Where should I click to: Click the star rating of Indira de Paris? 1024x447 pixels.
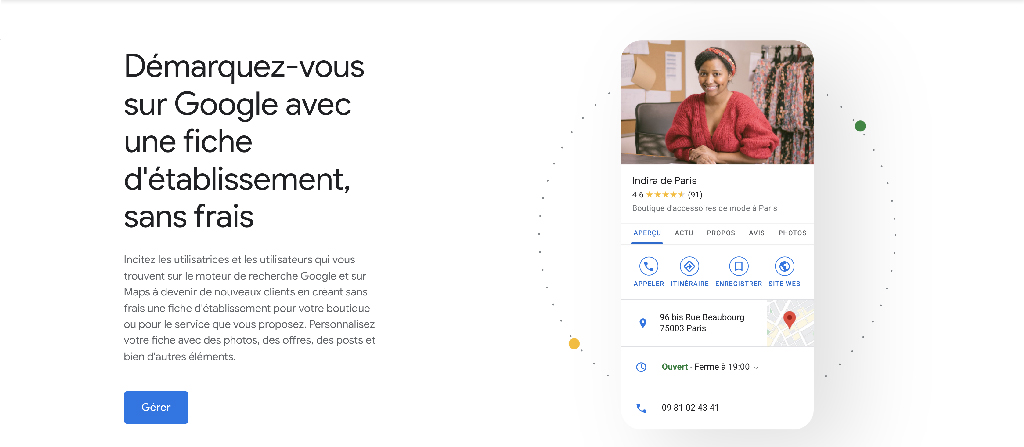click(x=665, y=194)
